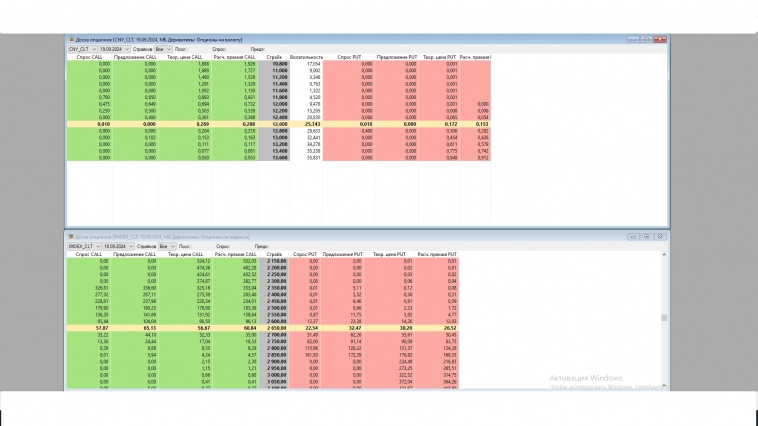This screenshot has width=758, height=426.
Task: Minimize the INDEX_CLT option board window
Action: tap(634, 236)
